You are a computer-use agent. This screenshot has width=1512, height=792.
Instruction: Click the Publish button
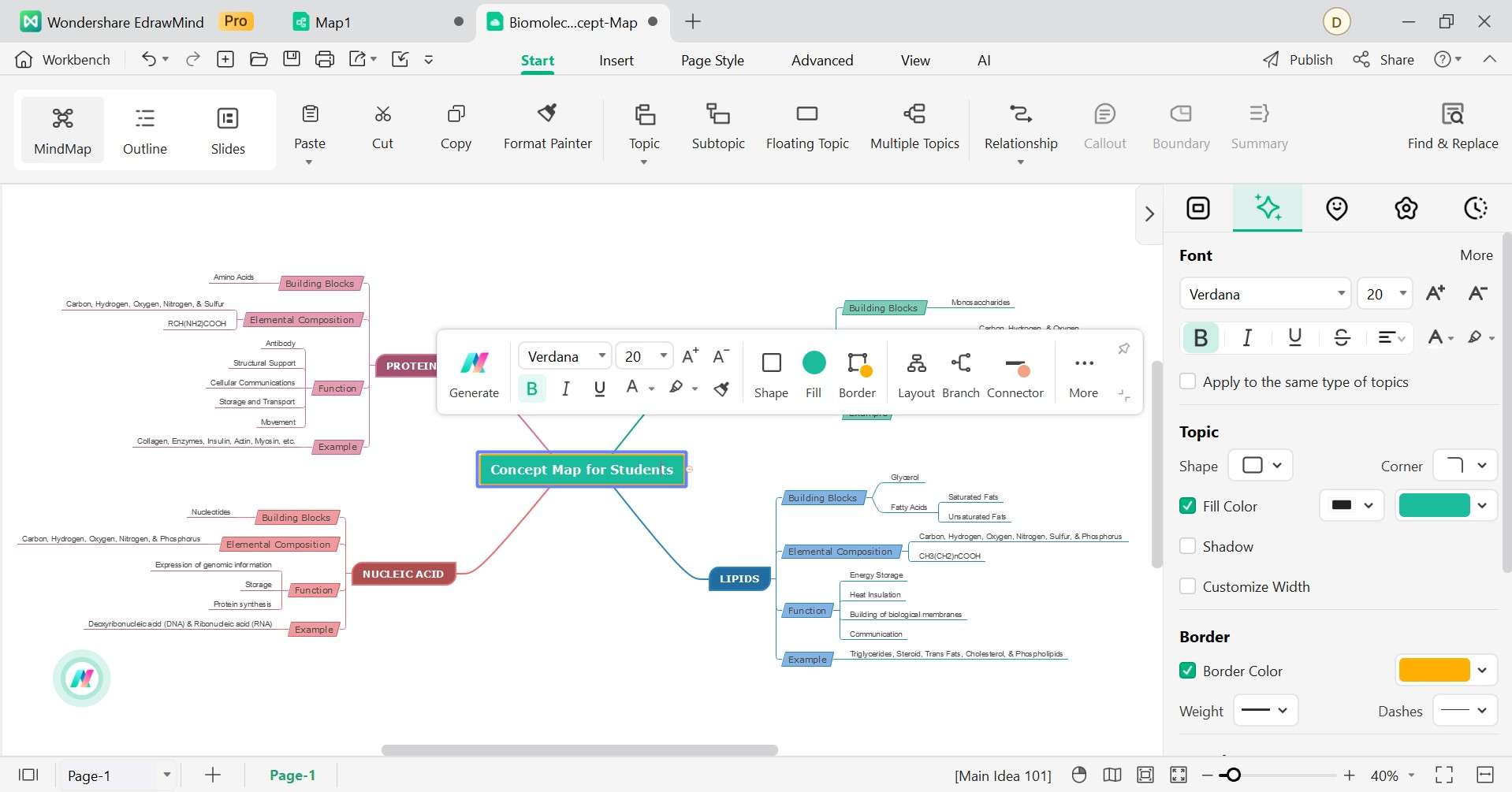click(x=1298, y=59)
